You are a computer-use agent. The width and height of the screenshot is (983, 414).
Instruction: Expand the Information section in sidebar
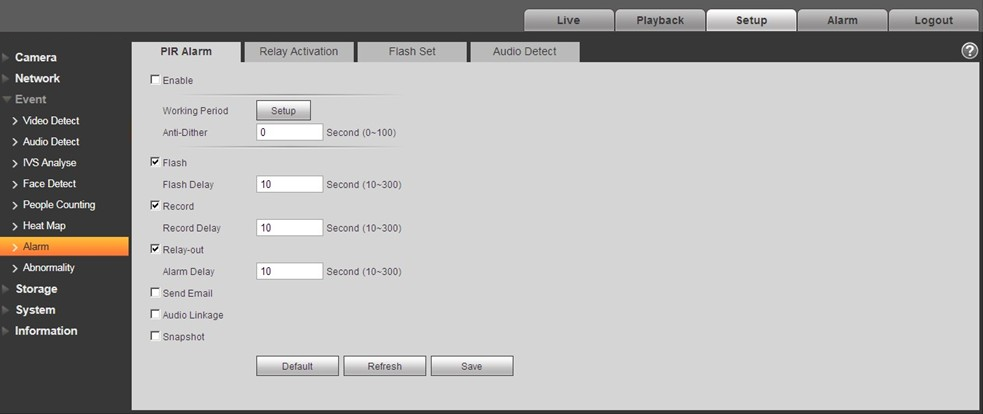pos(46,331)
